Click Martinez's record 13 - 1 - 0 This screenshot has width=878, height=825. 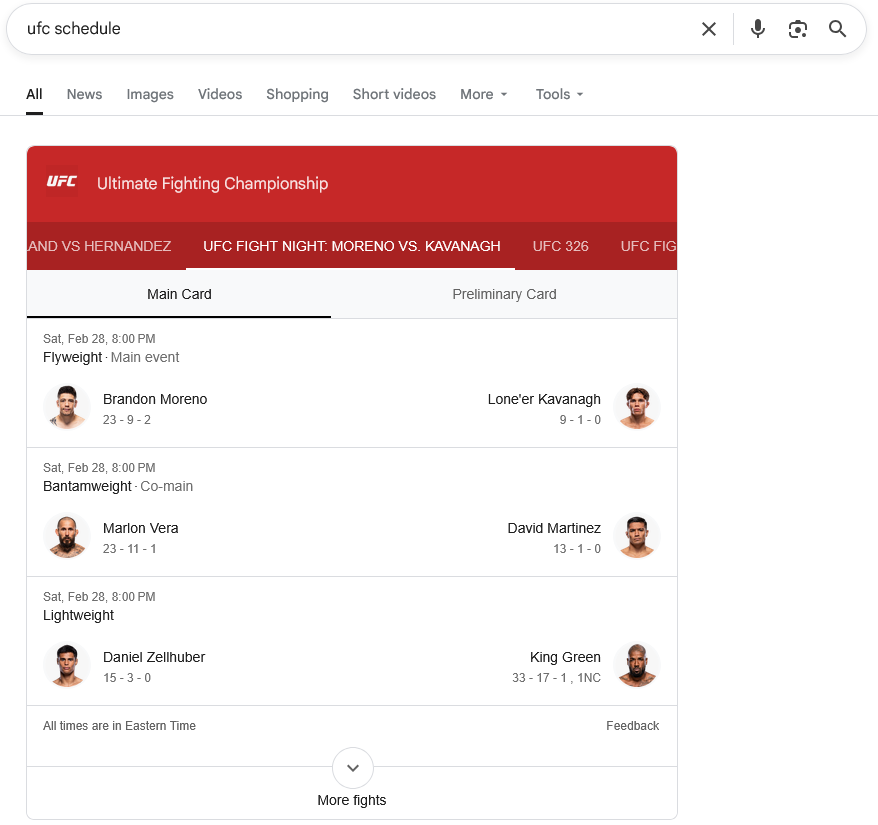click(x=577, y=549)
